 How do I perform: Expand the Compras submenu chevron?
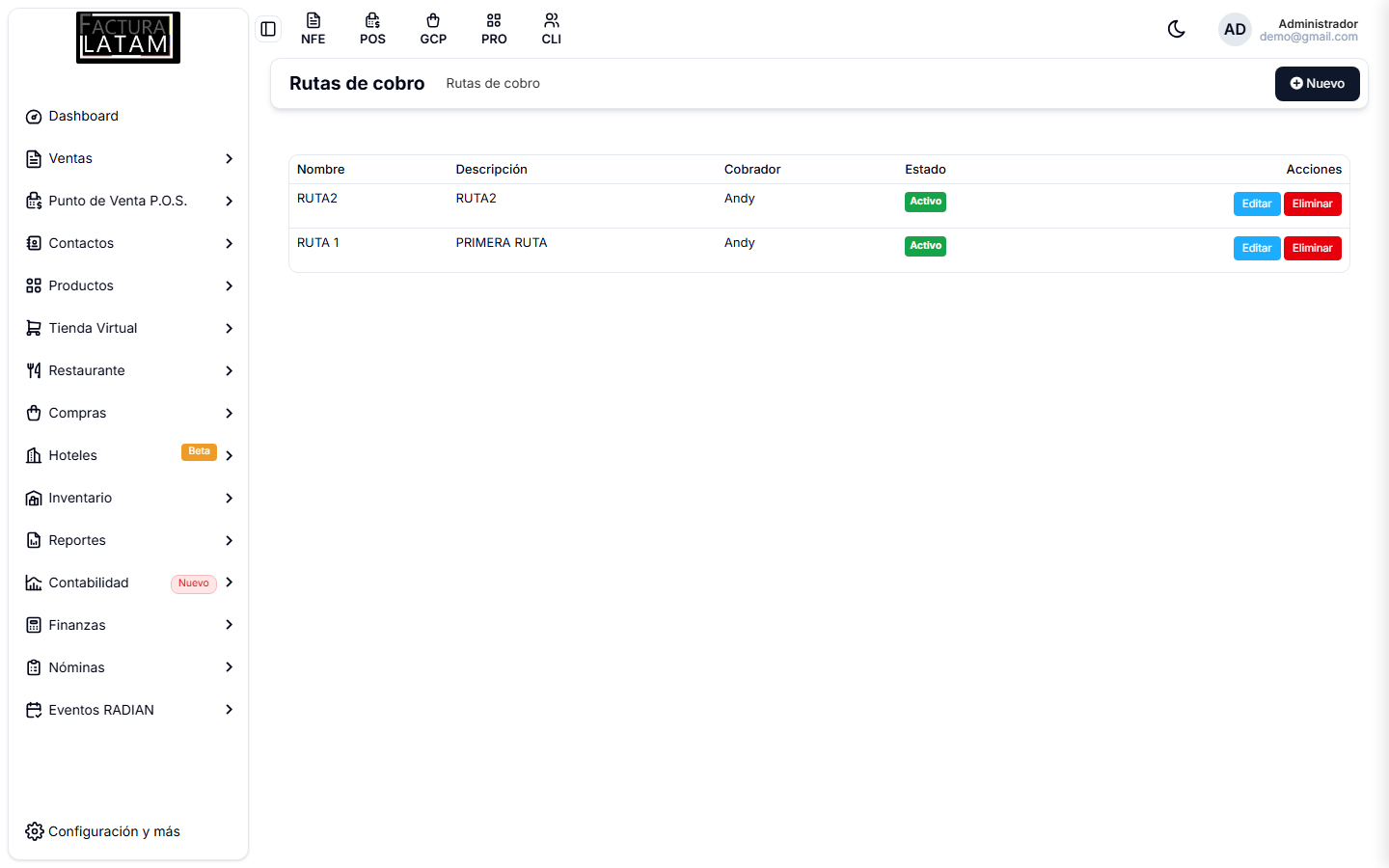(230, 414)
